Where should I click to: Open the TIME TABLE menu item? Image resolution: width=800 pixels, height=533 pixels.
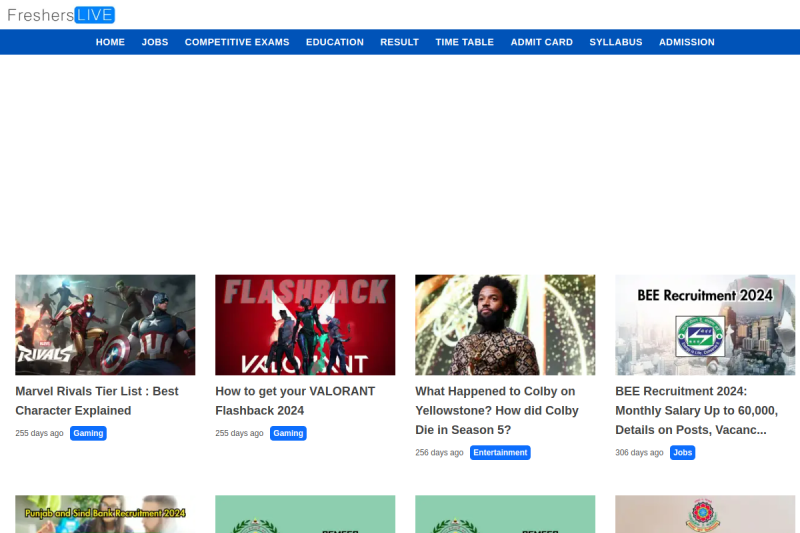click(x=464, y=42)
